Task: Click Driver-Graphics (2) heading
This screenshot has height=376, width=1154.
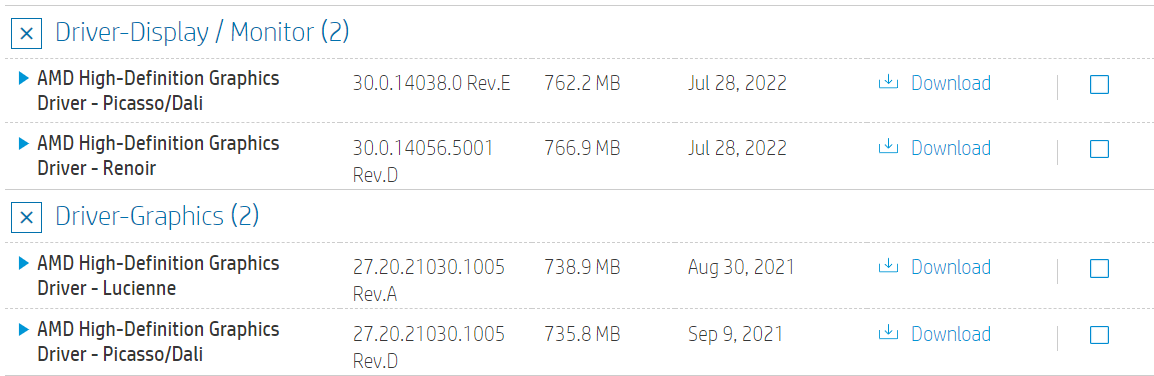Action: click(157, 216)
